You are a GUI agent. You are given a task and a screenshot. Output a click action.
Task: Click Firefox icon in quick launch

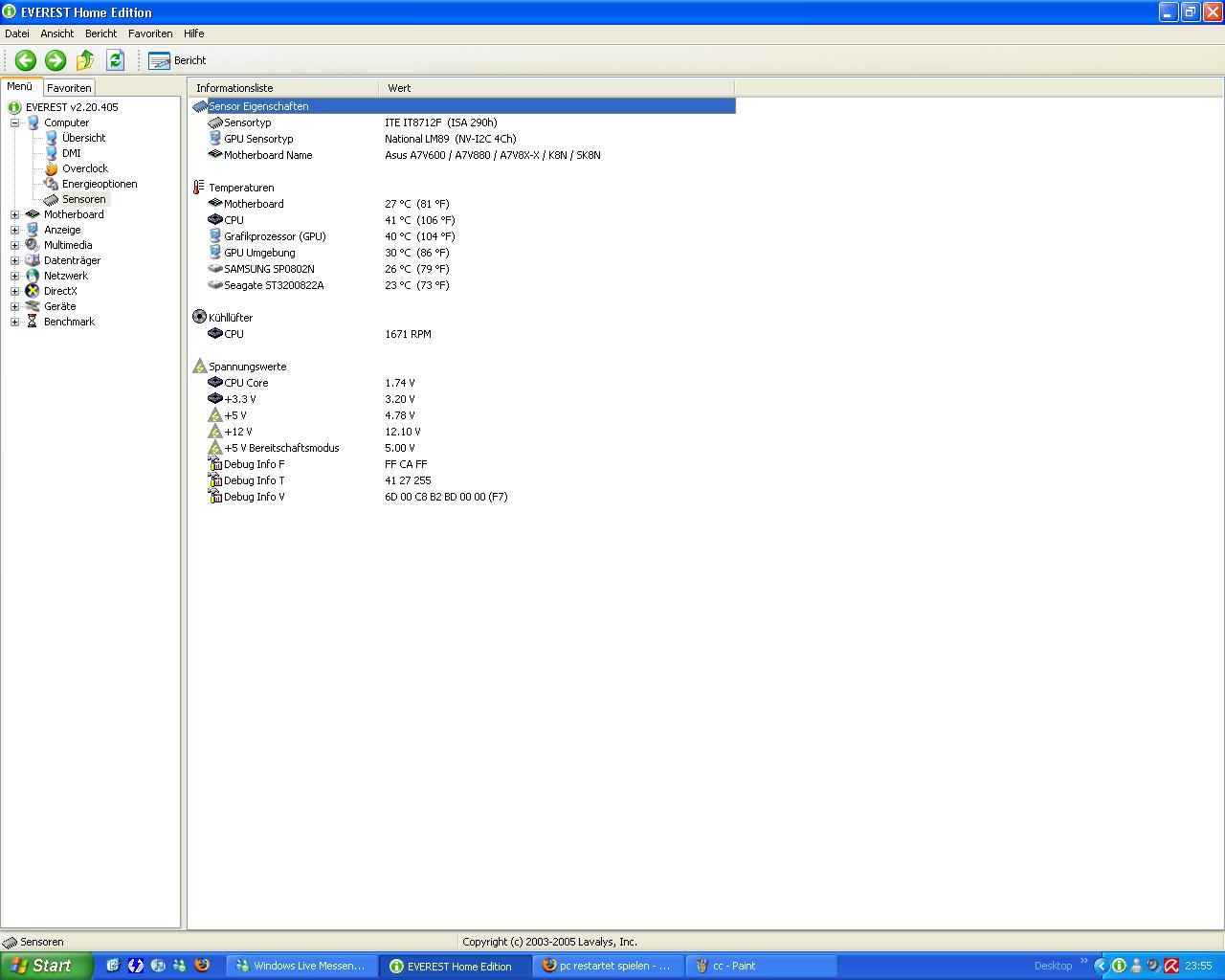(202, 966)
